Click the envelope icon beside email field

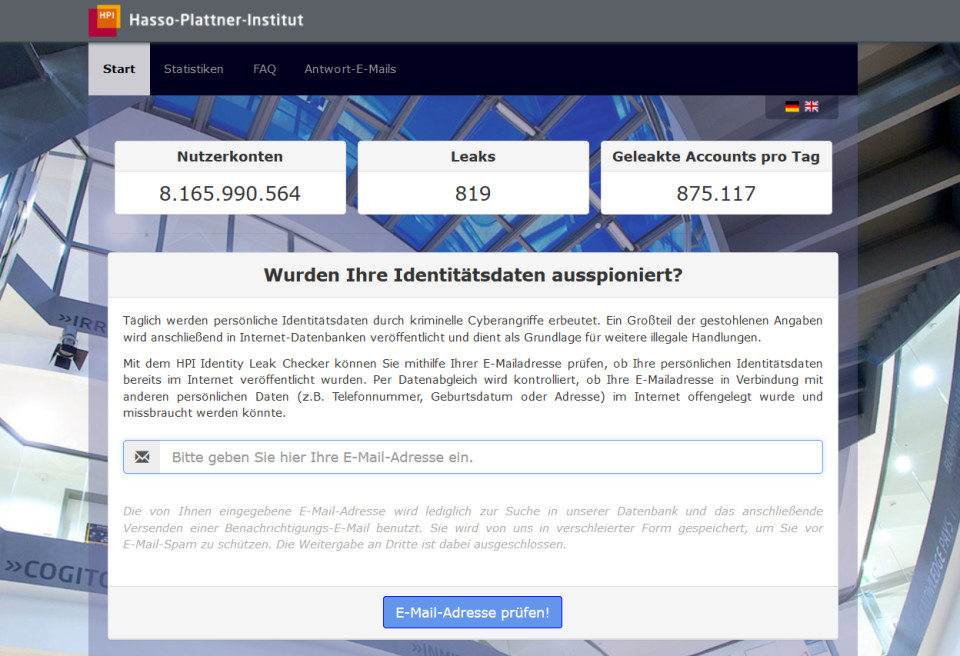tap(142, 457)
